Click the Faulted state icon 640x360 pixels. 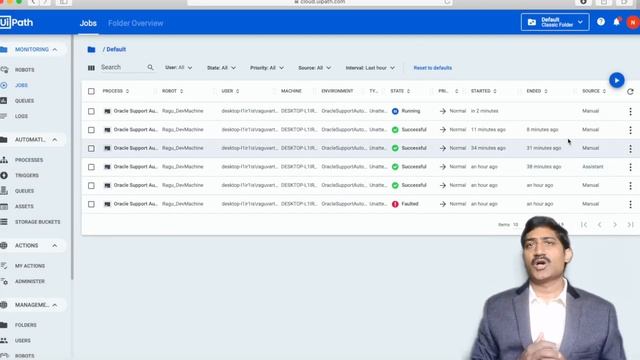[x=395, y=204]
